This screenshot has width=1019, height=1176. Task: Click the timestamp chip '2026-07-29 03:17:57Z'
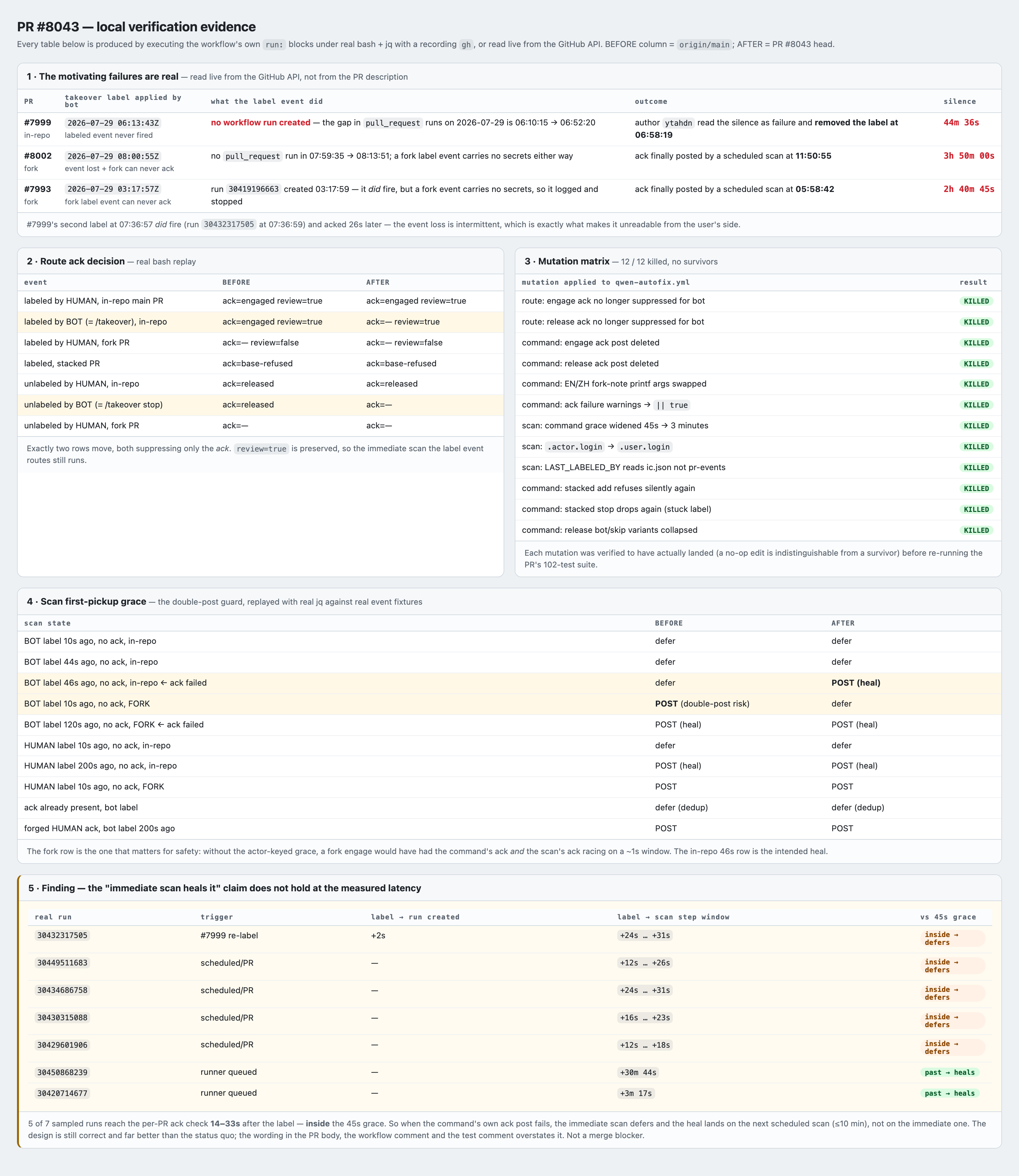click(113, 189)
